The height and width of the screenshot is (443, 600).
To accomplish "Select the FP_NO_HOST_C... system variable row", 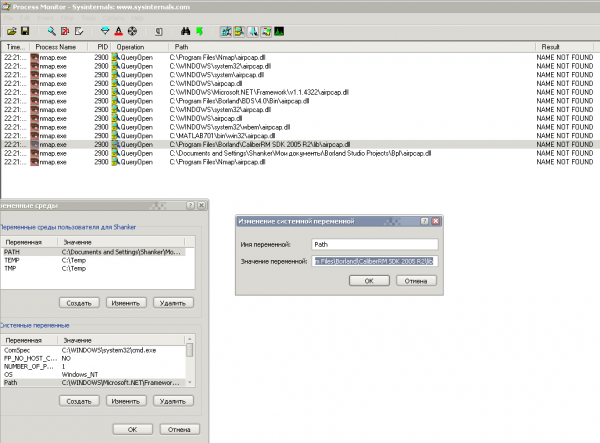I will point(94,358).
